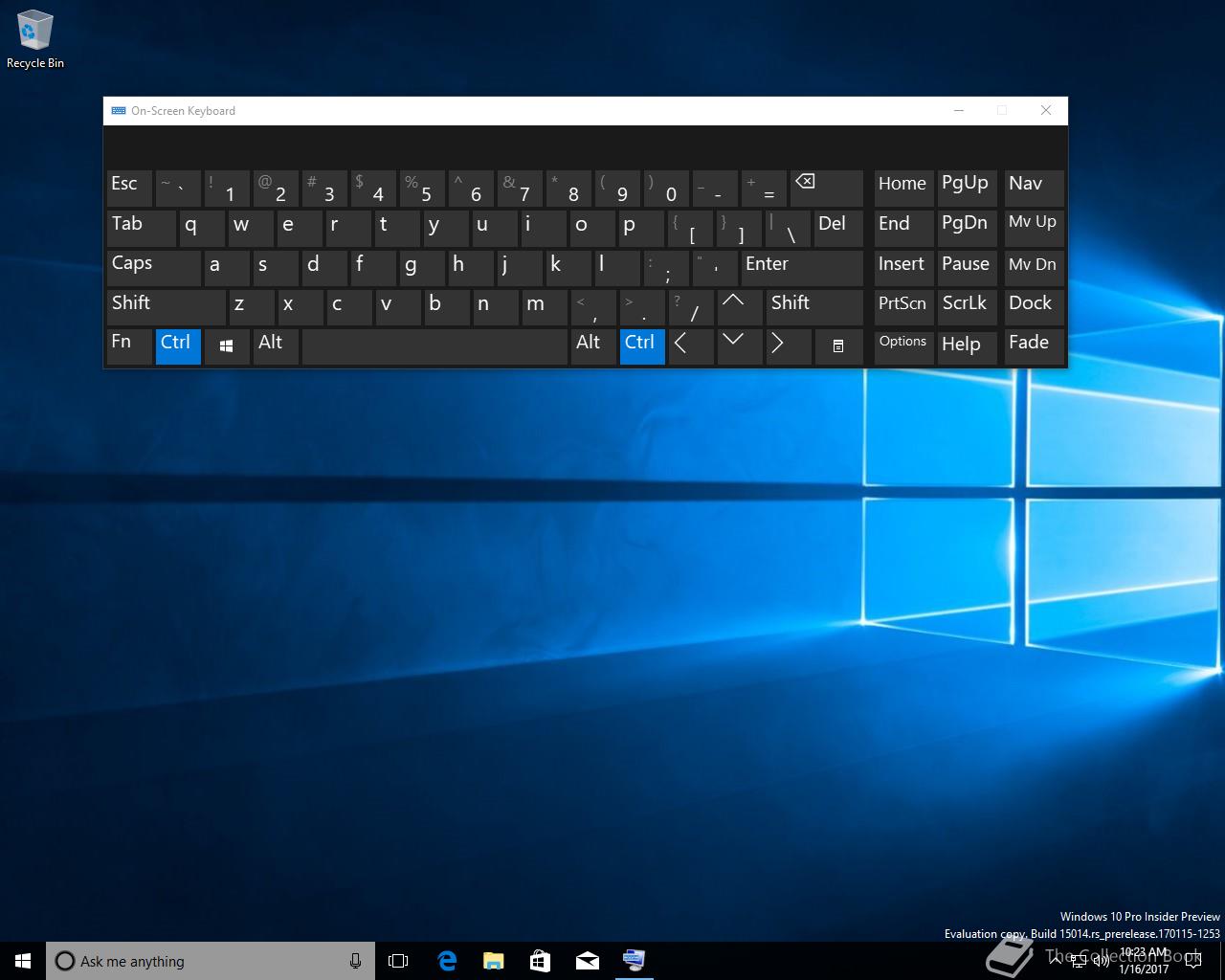Tap the letter q key
Viewport: 1225px width, 980px height.
(202, 228)
